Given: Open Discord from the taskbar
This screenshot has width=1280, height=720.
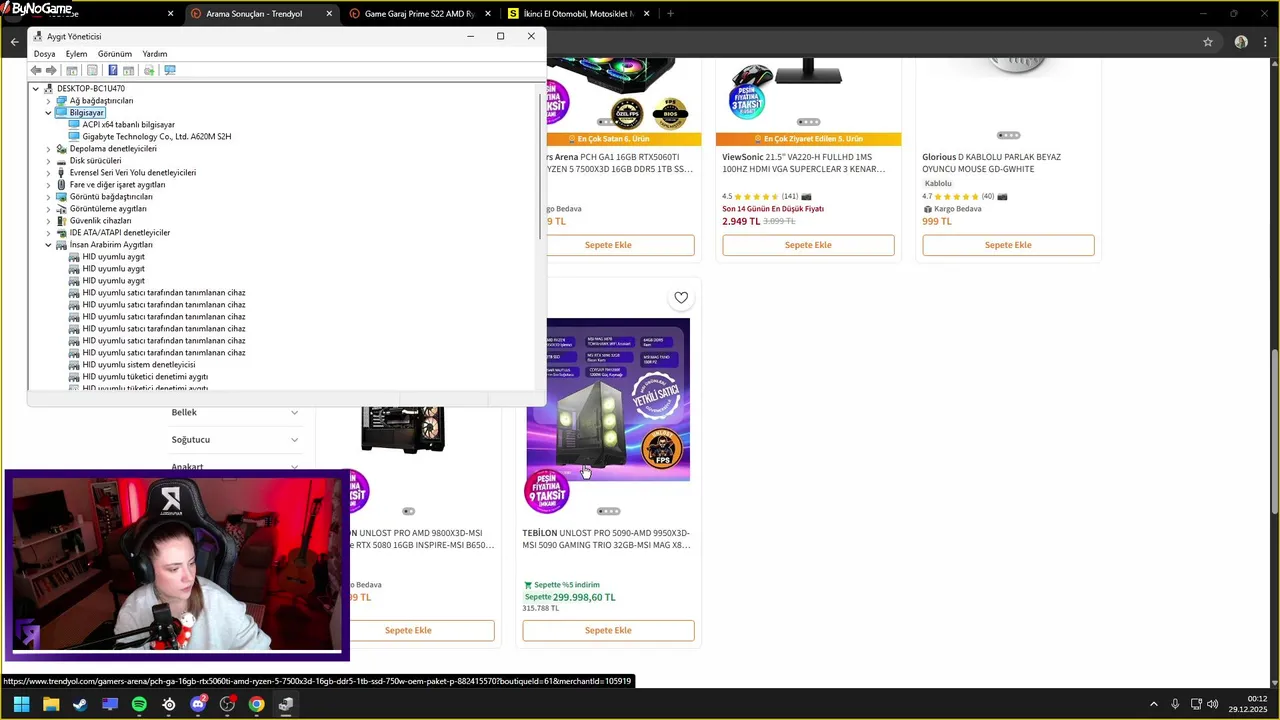Looking at the screenshot, I should click(x=198, y=704).
